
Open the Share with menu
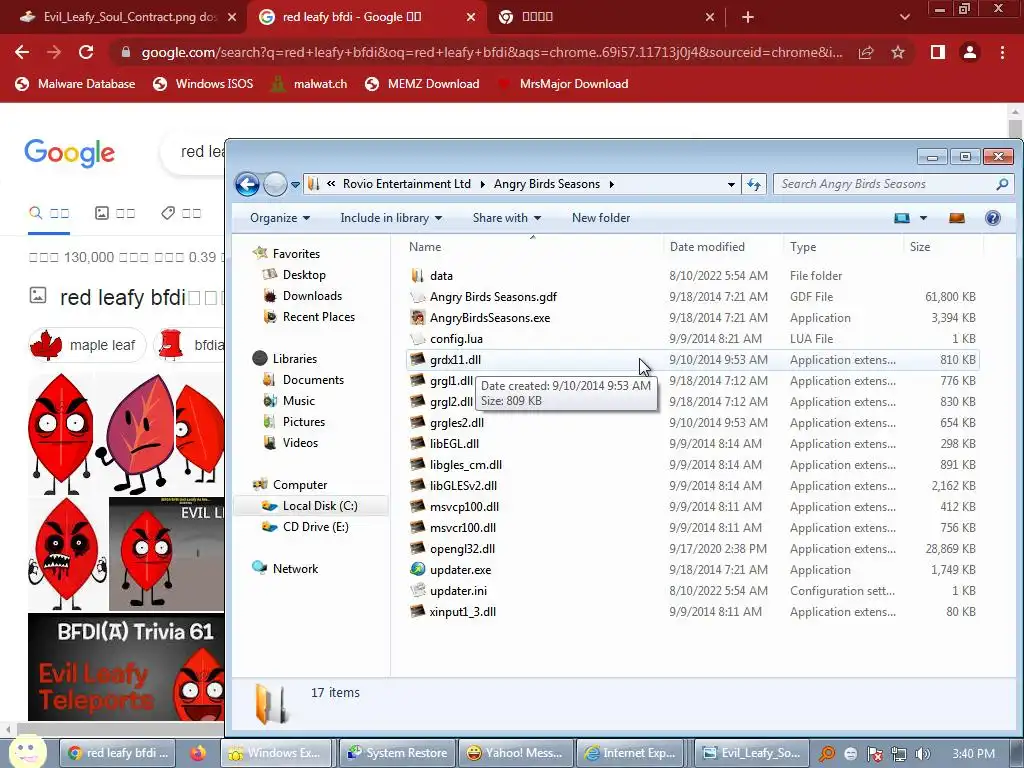point(507,218)
